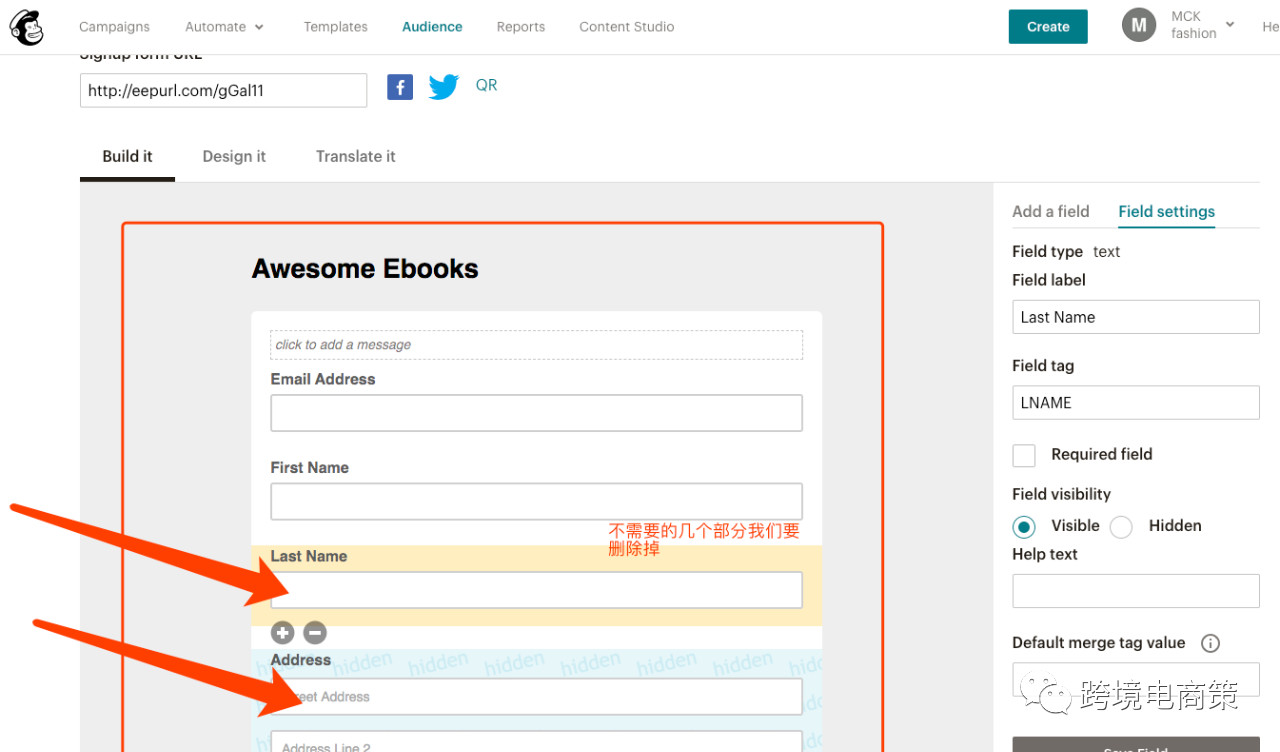Select the Hidden radio button
The image size is (1280, 752).
click(x=1121, y=527)
